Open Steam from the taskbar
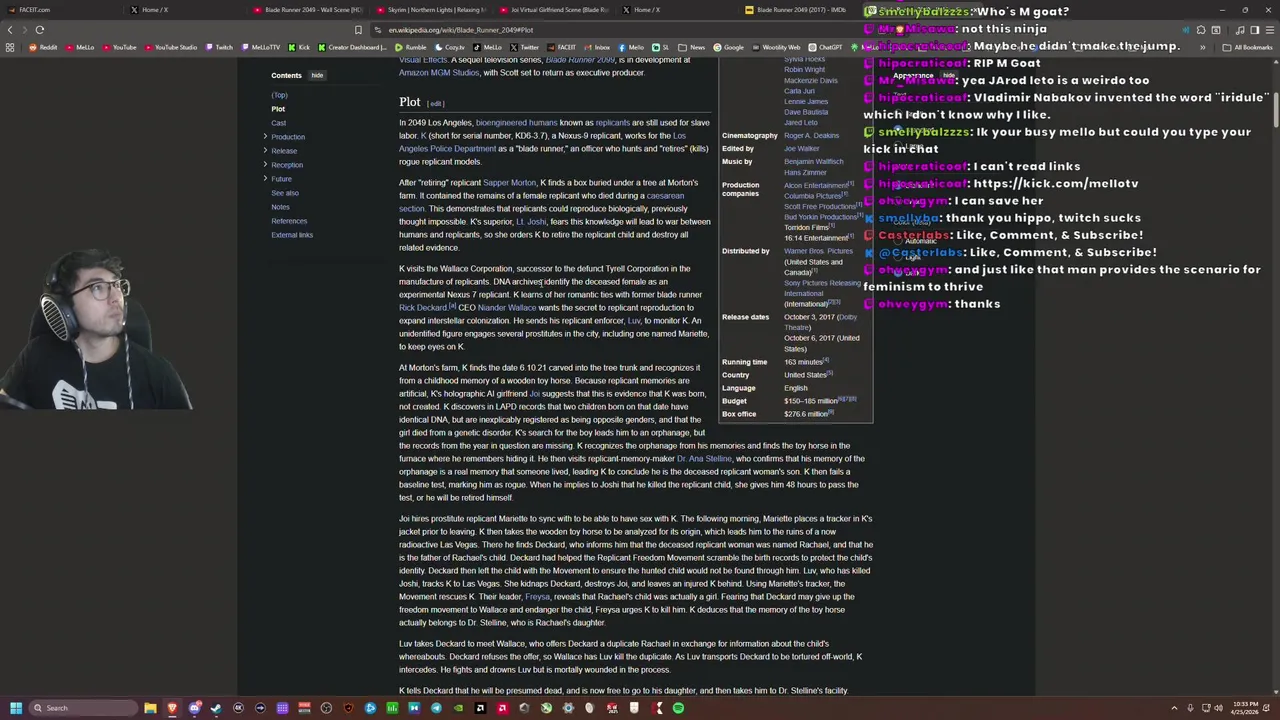This screenshot has width=1280, height=720. coord(216,708)
